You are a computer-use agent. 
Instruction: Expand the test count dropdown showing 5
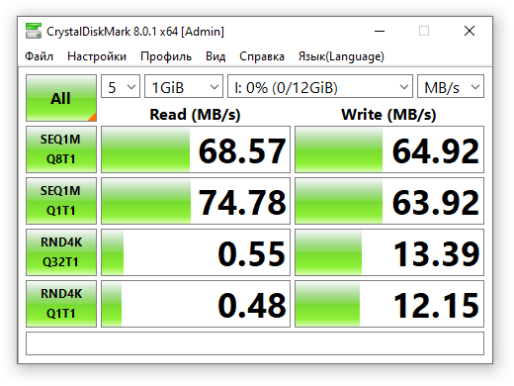tap(120, 86)
